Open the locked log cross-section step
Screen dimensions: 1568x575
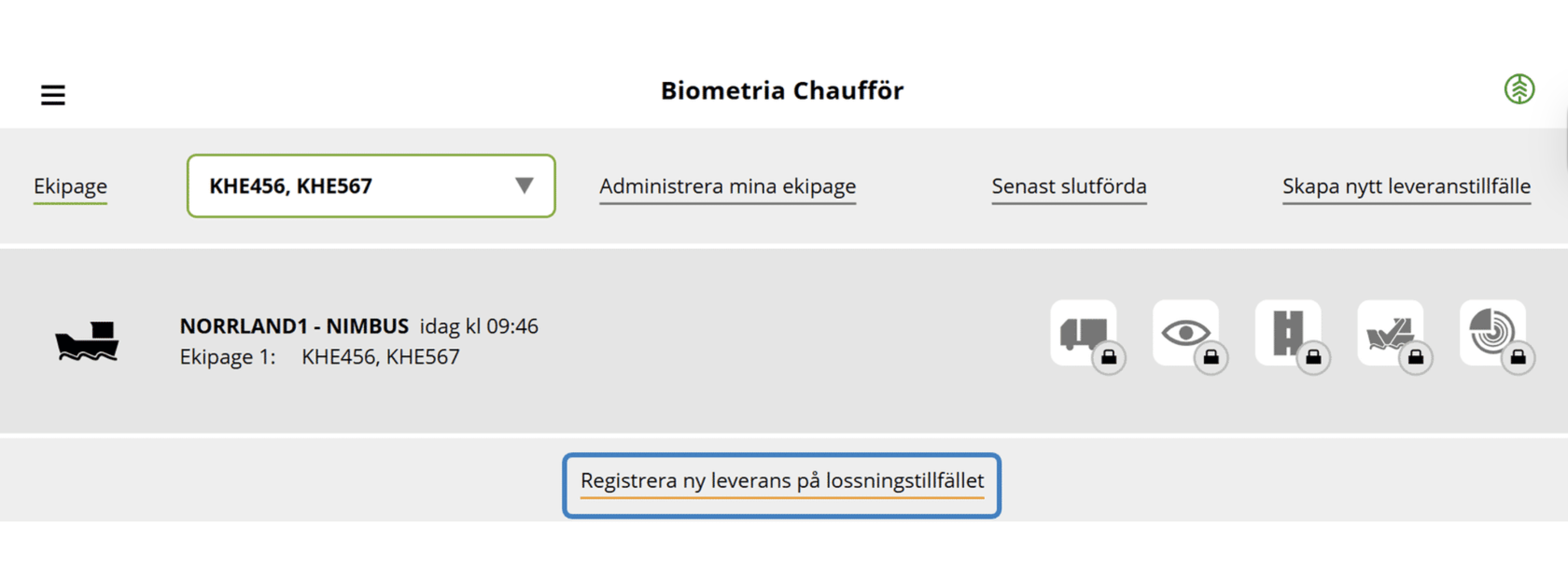click(1491, 332)
